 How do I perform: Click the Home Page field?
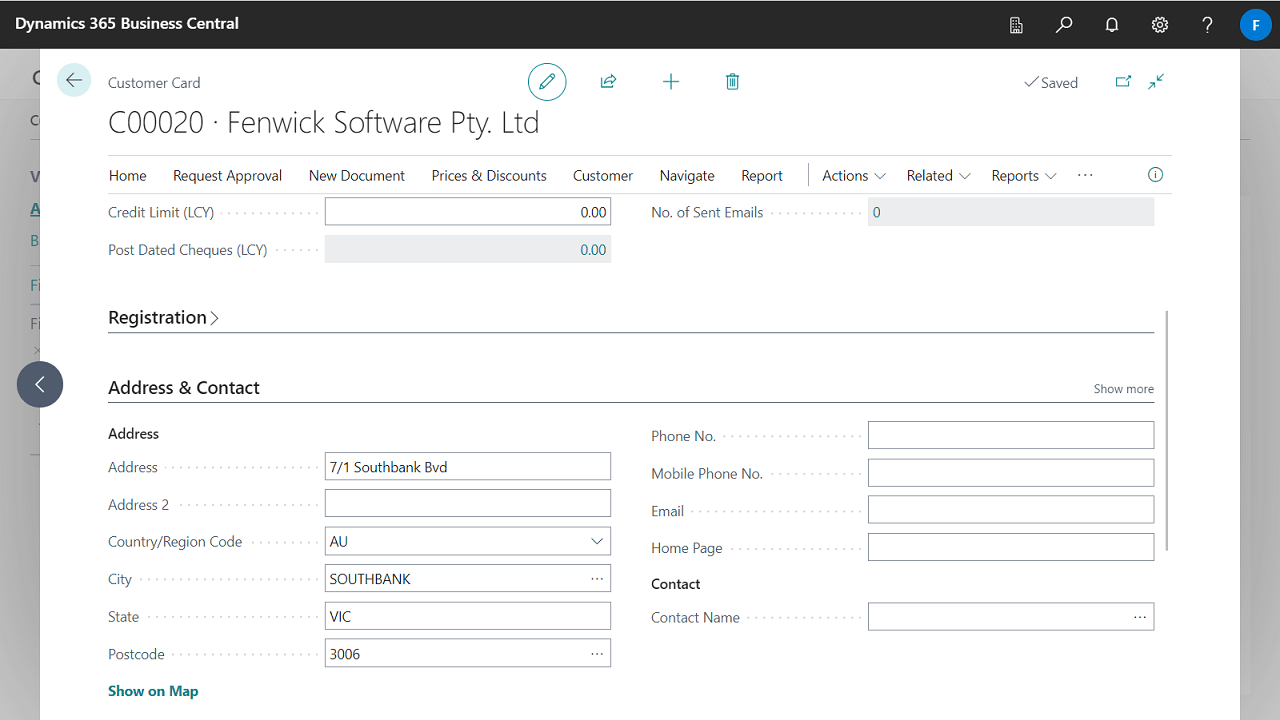(x=1011, y=547)
